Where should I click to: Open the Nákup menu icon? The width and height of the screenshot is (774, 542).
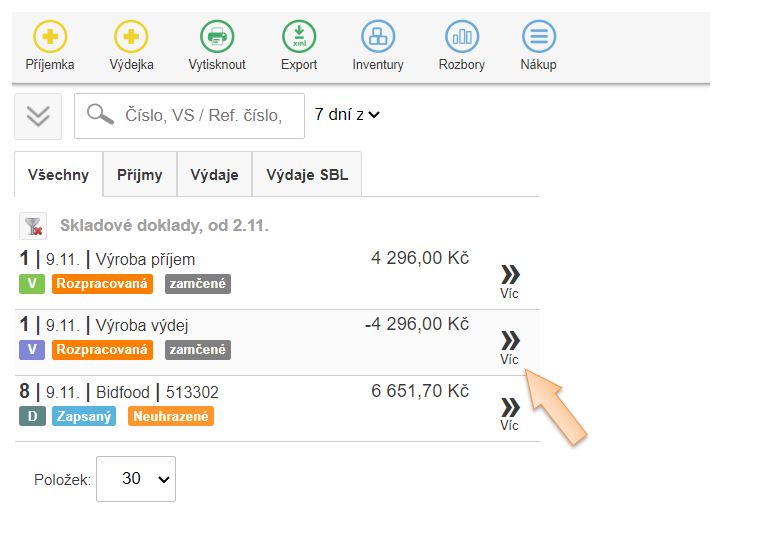coord(538,38)
